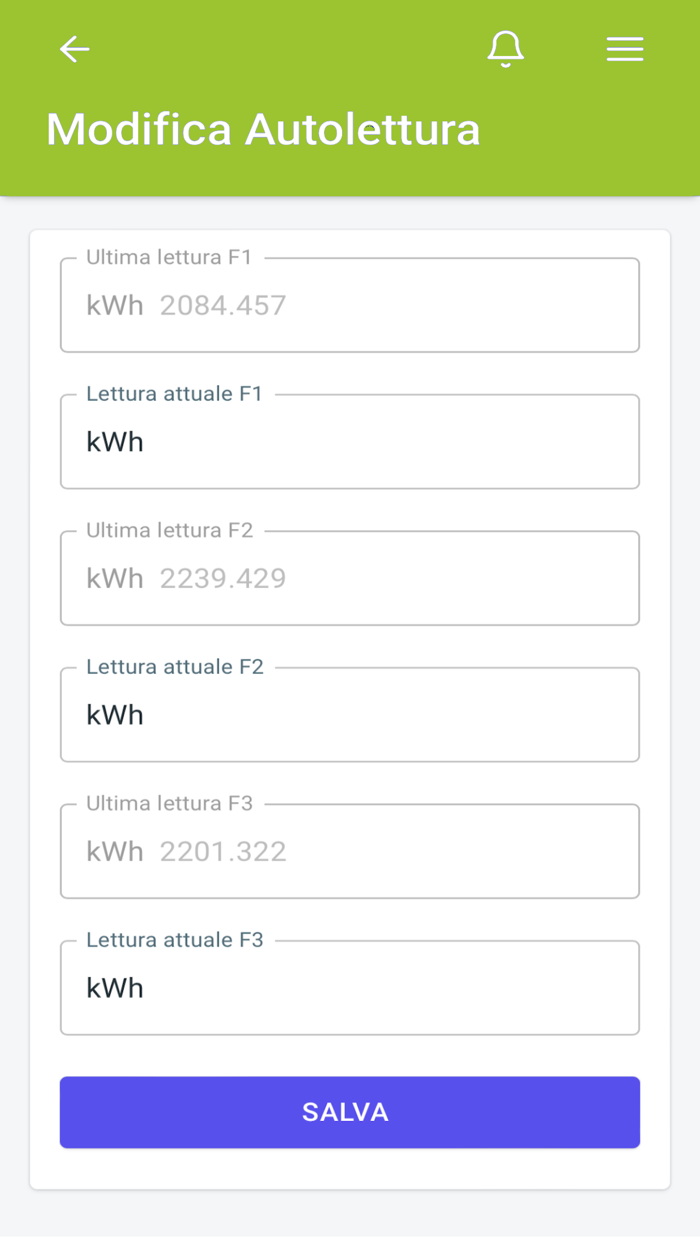Click the 2201.322 reading value
This screenshot has width=700, height=1244.
(x=223, y=852)
